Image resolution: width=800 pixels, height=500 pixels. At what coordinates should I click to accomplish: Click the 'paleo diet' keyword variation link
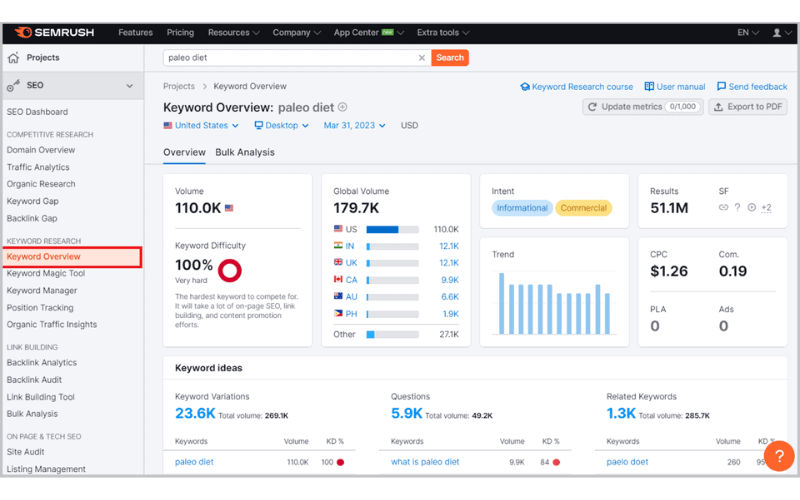point(194,462)
